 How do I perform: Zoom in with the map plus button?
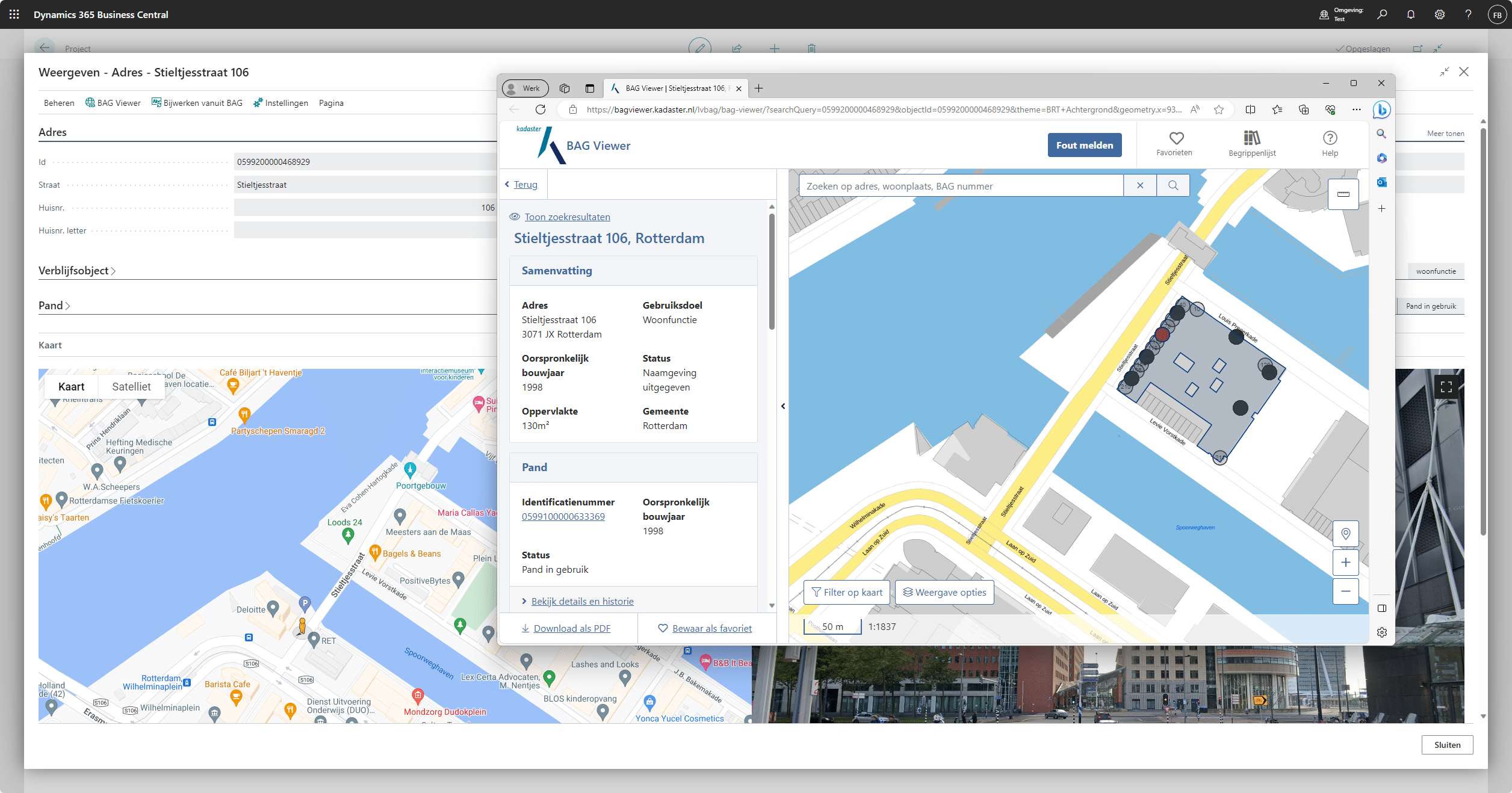(x=1345, y=563)
